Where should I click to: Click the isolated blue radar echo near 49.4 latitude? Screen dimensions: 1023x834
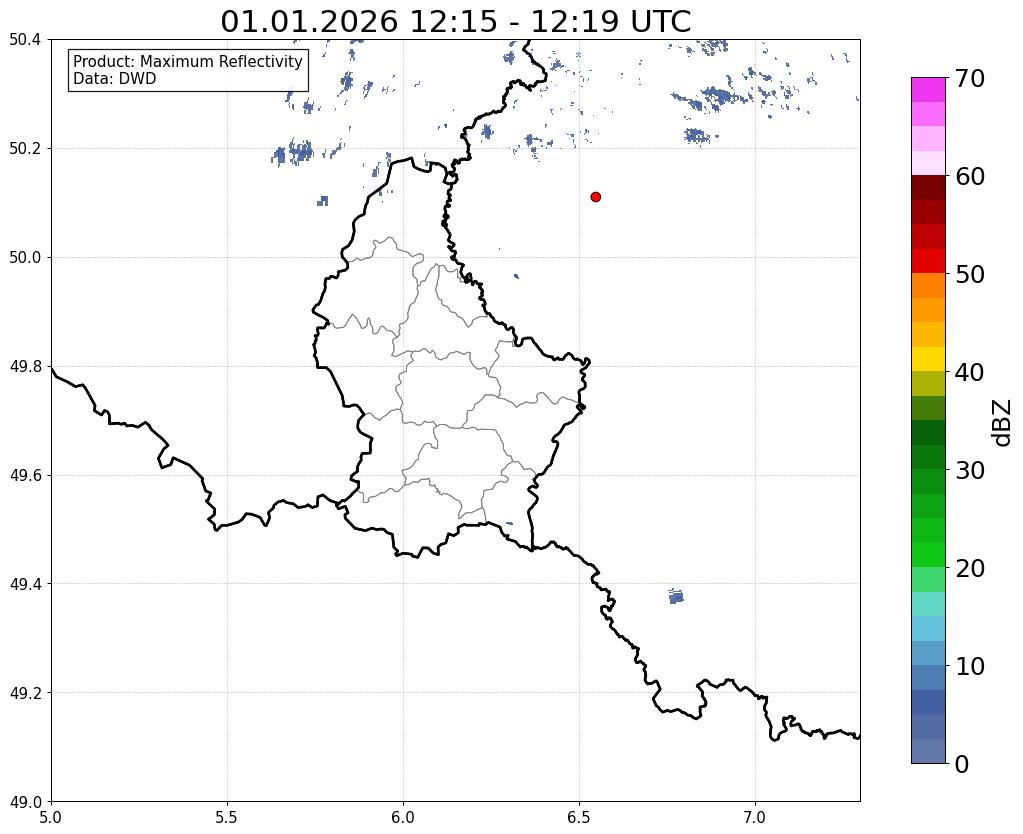click(x=676, y=596)
